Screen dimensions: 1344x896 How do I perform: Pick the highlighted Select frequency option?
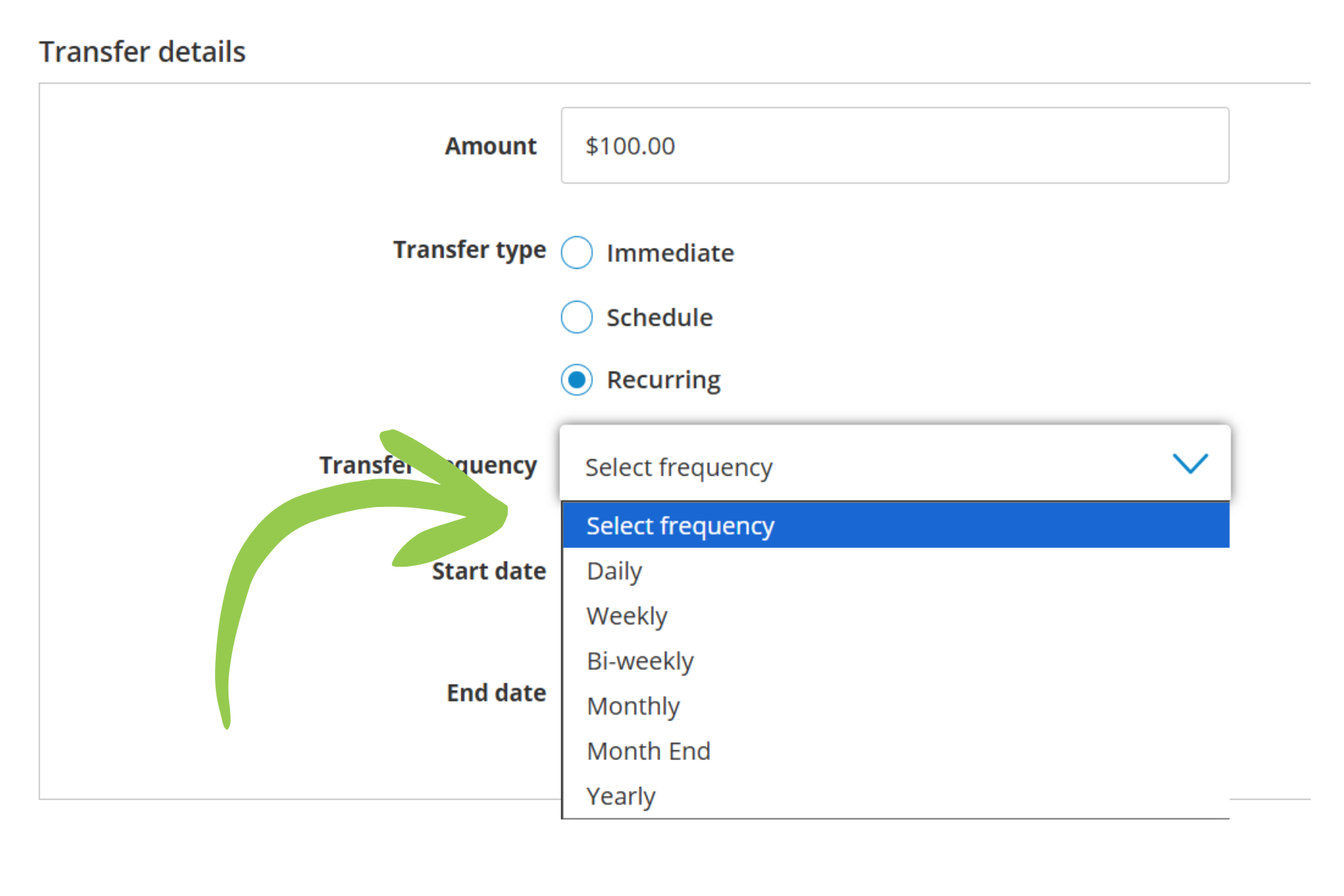point(895,526)
